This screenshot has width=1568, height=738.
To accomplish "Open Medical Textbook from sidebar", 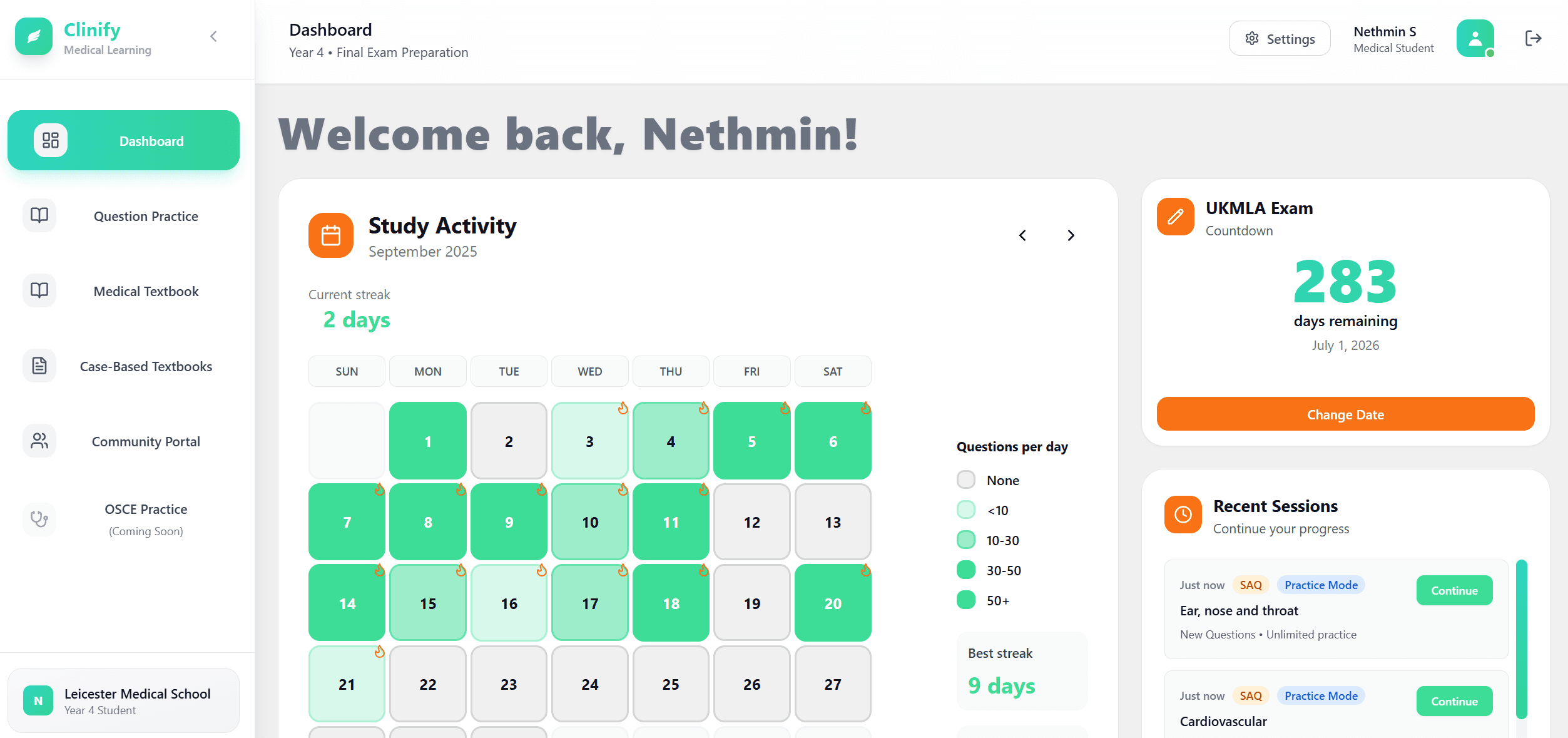I will (x=145, y=291).
